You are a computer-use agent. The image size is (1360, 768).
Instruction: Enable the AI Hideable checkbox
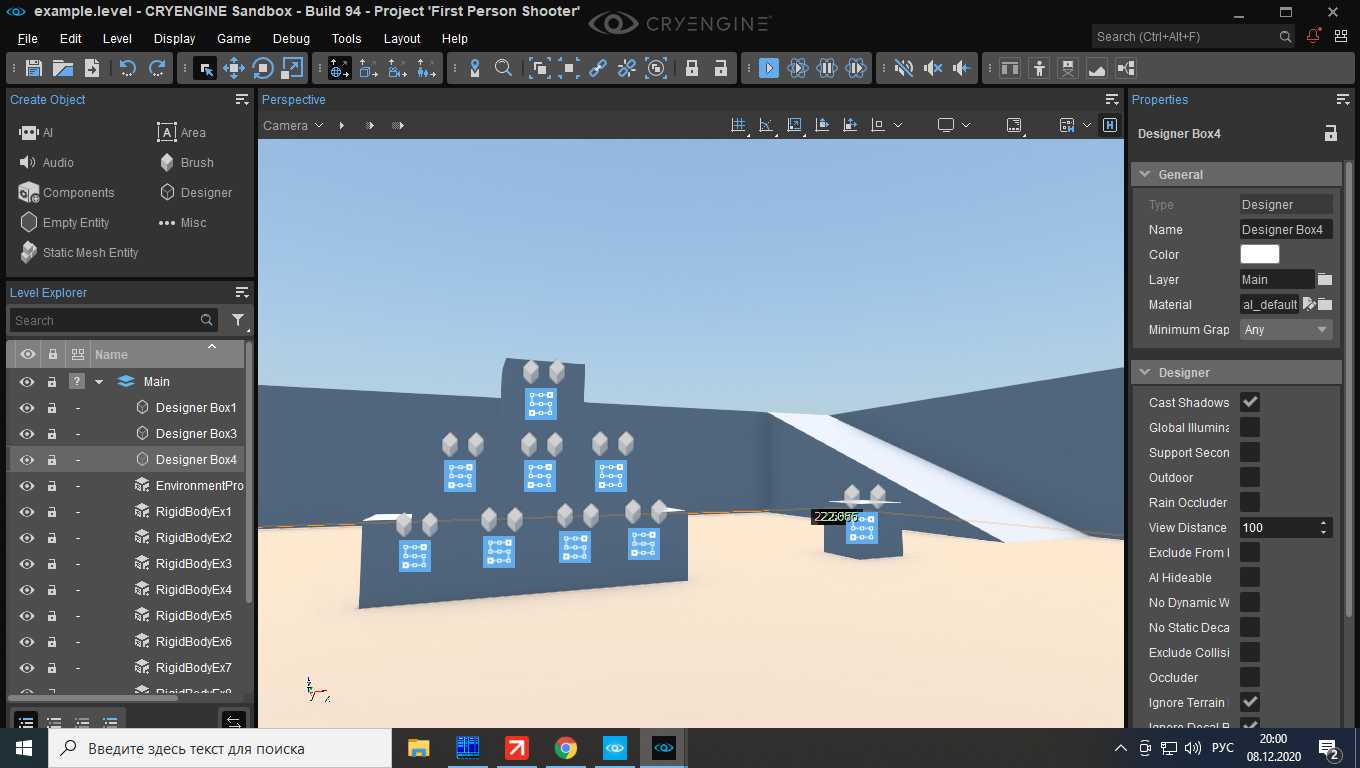tap(1250, 577)
